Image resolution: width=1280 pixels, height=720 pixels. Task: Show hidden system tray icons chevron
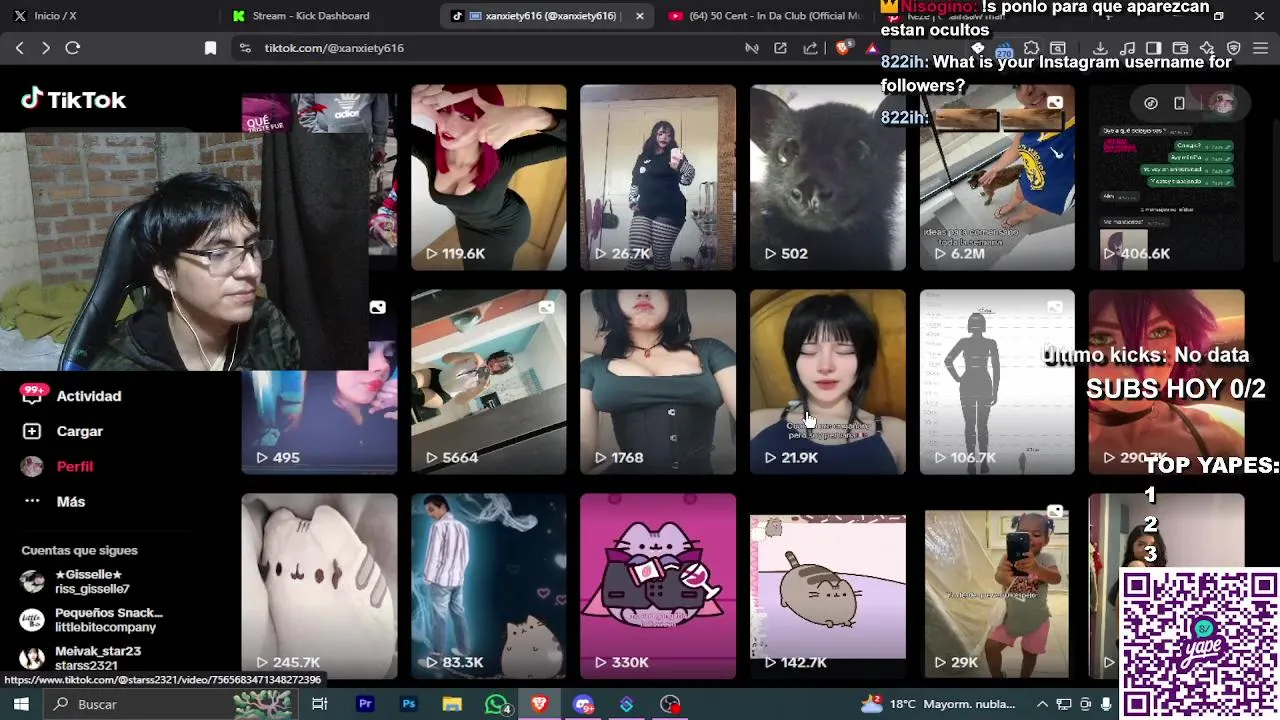tap(1042, 704)
